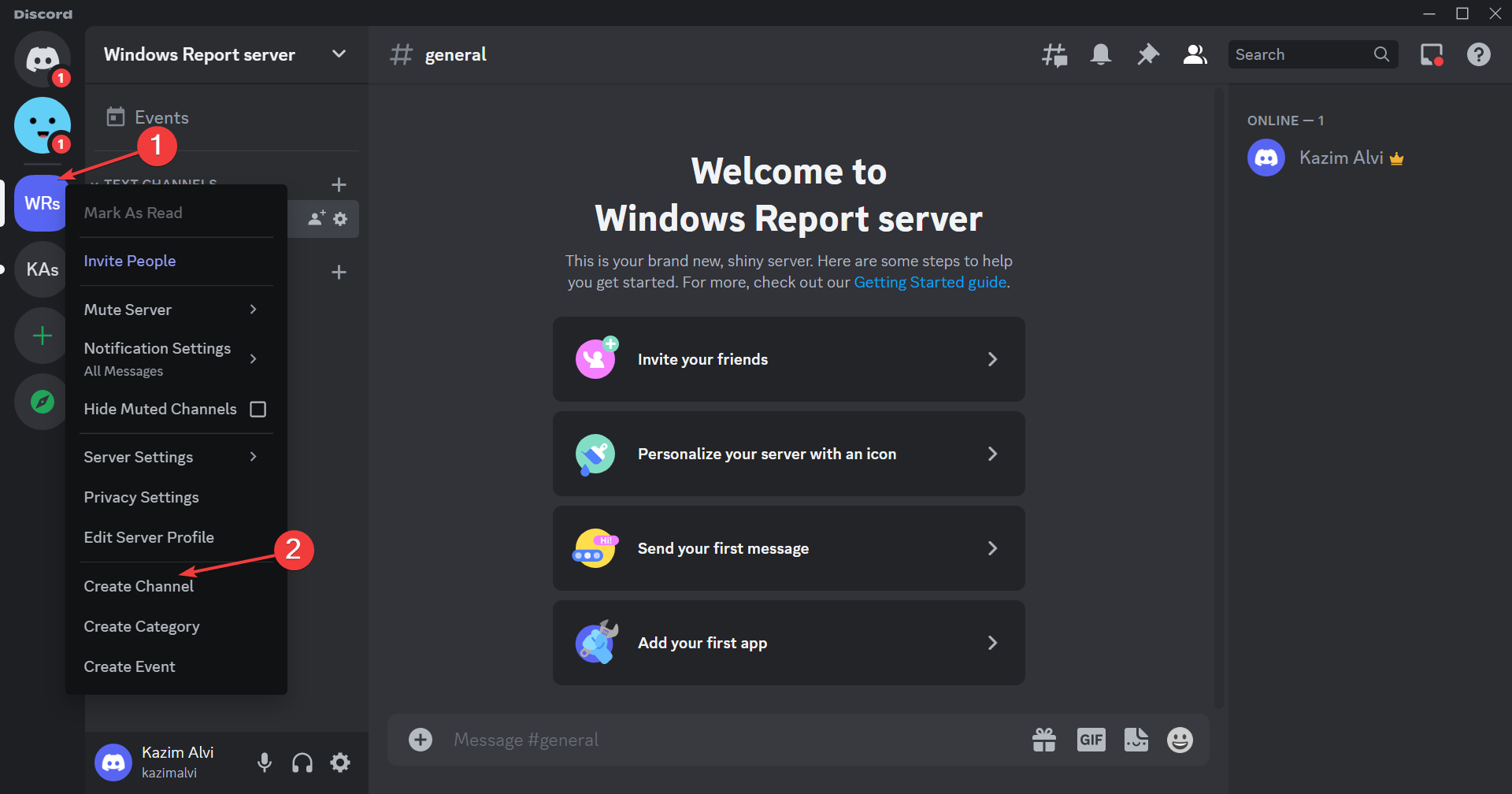Open the edit channel gear icon
The image size is (1512, 794).
pos(340,219)
